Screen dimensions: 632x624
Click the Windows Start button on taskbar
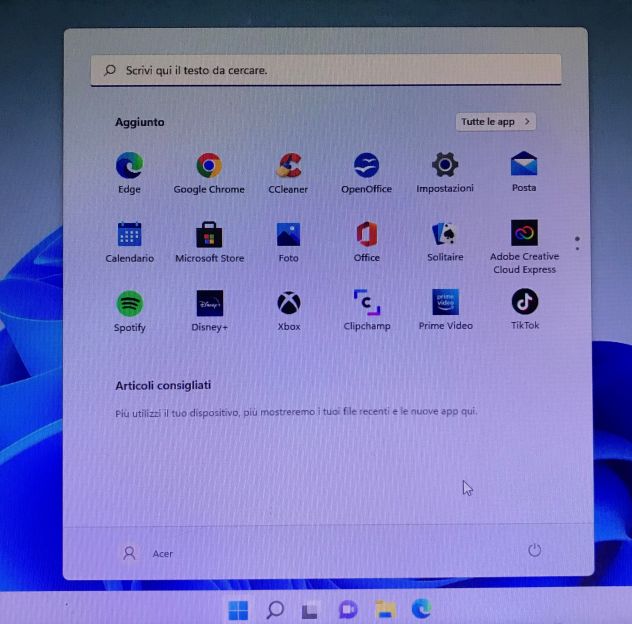point(238,610)
